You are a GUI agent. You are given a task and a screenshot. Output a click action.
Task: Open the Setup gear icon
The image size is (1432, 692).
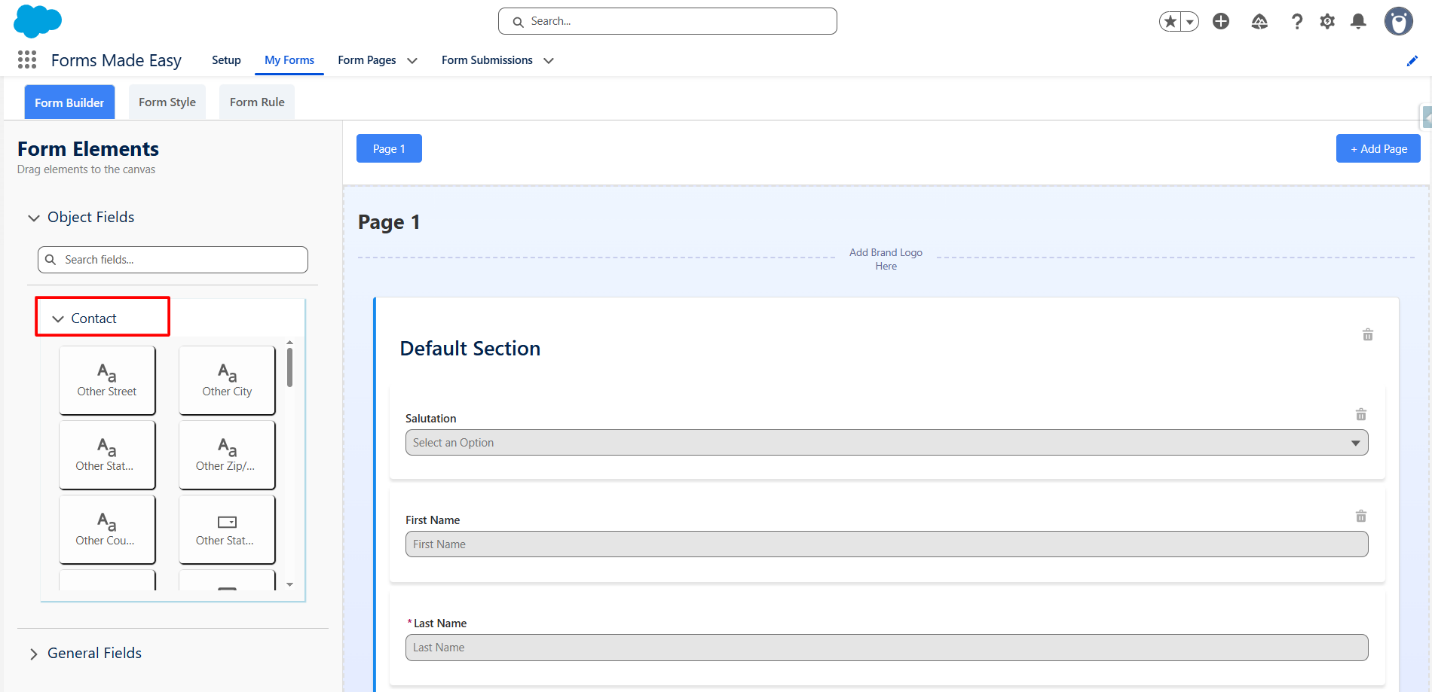point(1327,21)
